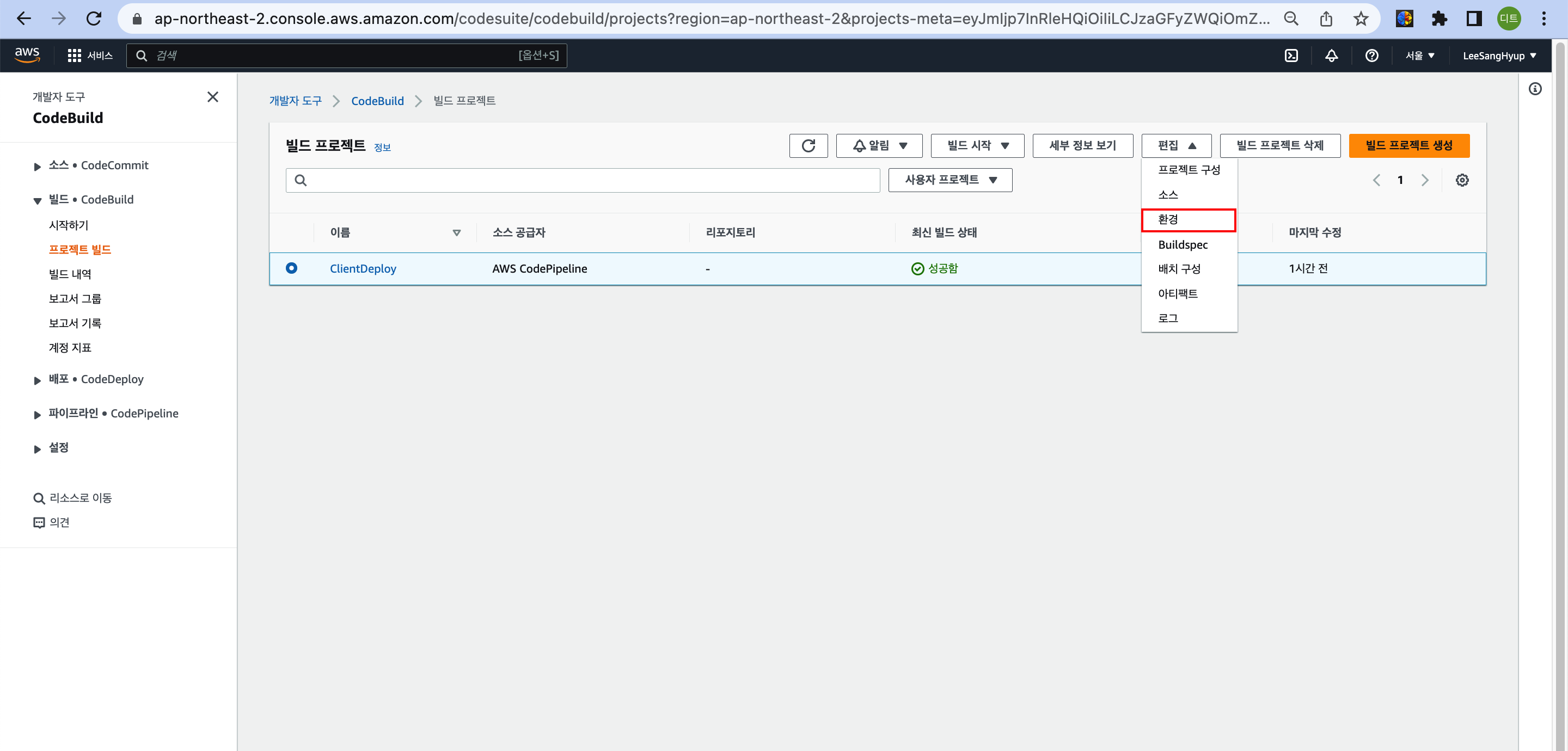Screen dimensions: 1568x751
Task: Open the AWS services grid menu
Action: pos(74,56)
